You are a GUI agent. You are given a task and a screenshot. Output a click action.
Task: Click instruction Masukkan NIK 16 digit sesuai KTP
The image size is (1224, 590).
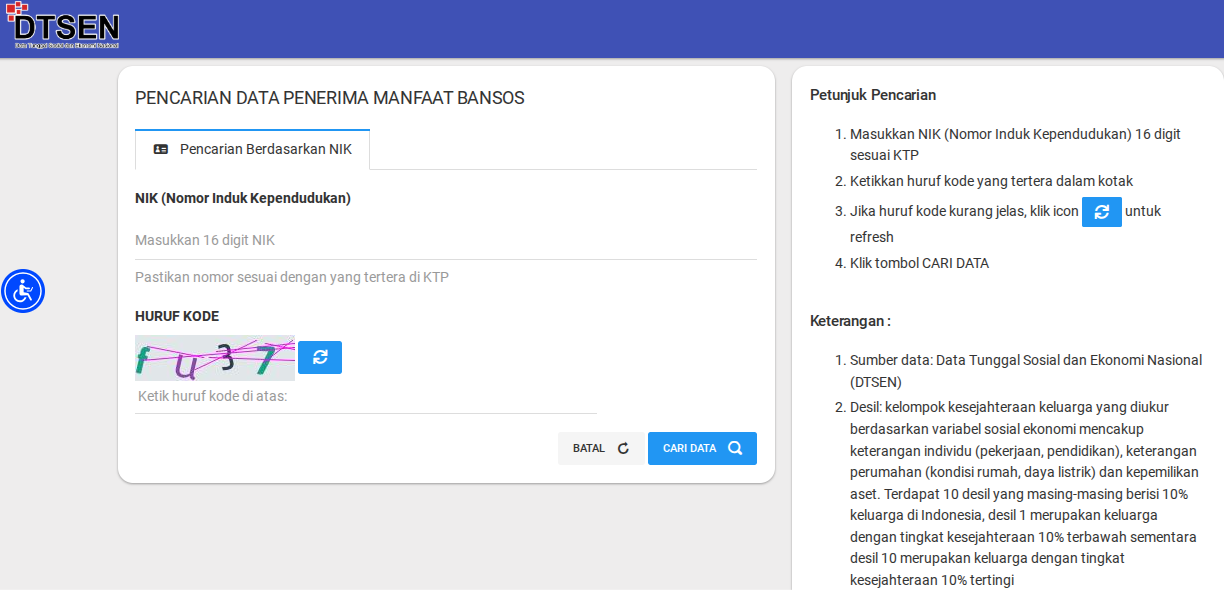coord(1015,144)
